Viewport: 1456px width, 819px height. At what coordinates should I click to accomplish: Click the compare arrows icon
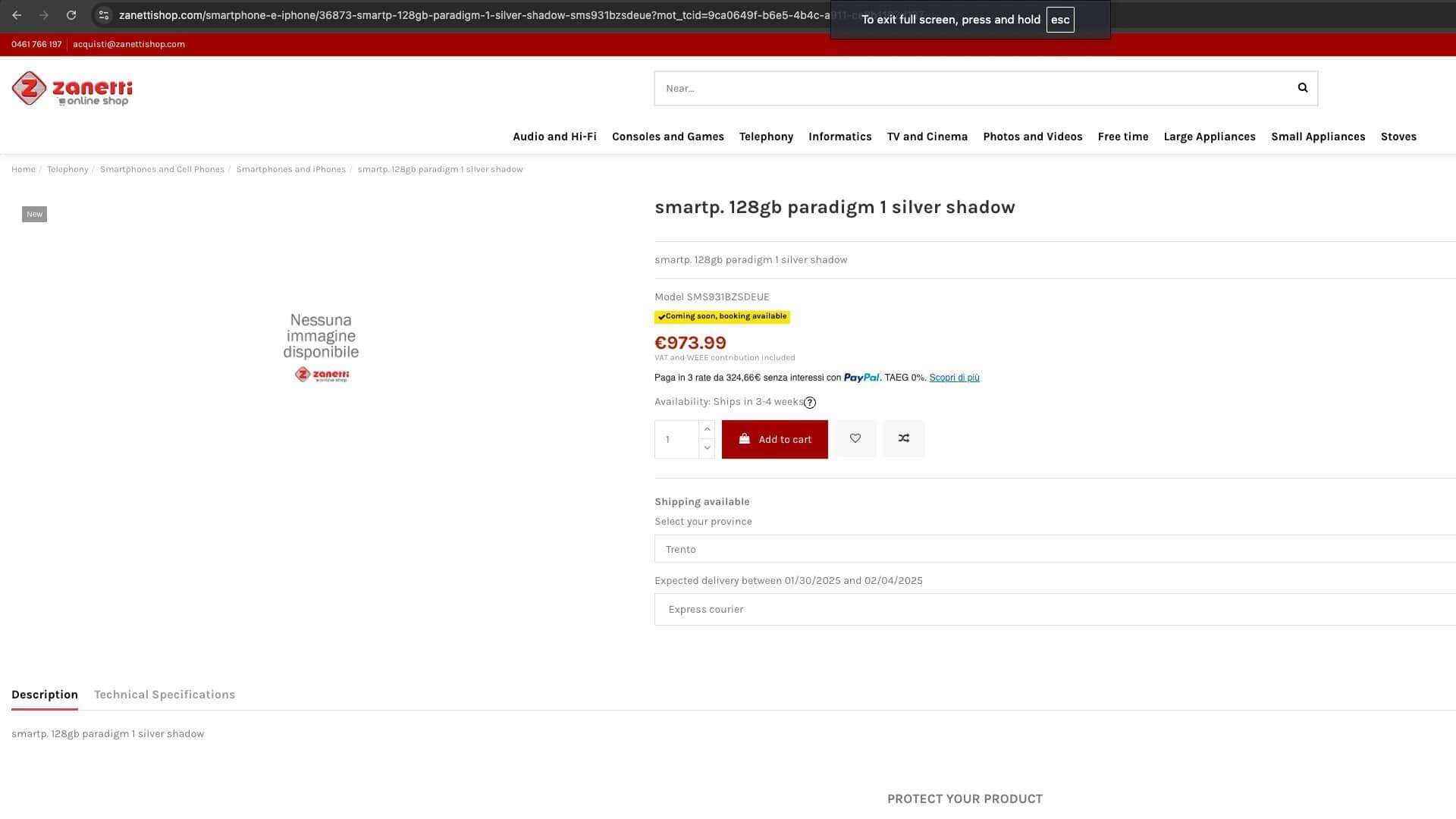(x=903, y=438)
